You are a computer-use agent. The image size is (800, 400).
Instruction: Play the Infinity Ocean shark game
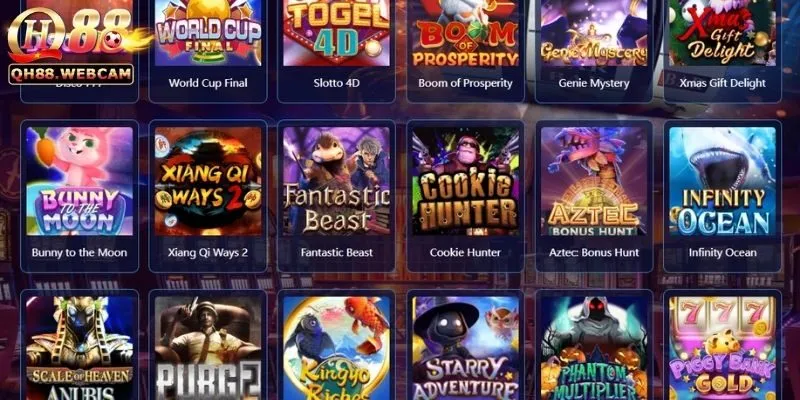tap(722, 181)
